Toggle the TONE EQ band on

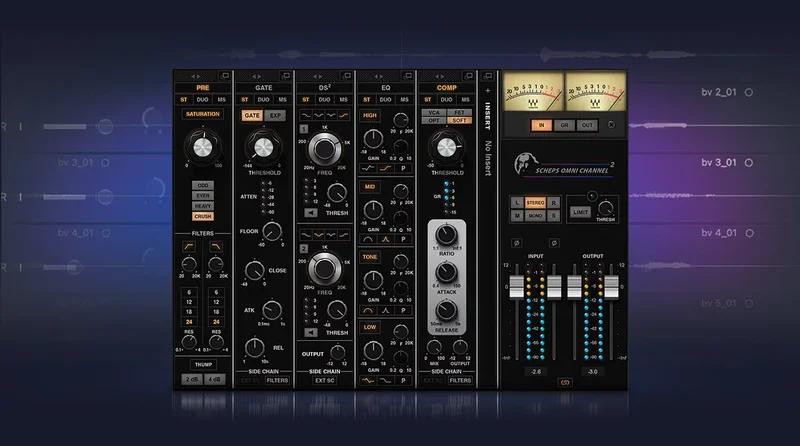(x=370, y=257)
